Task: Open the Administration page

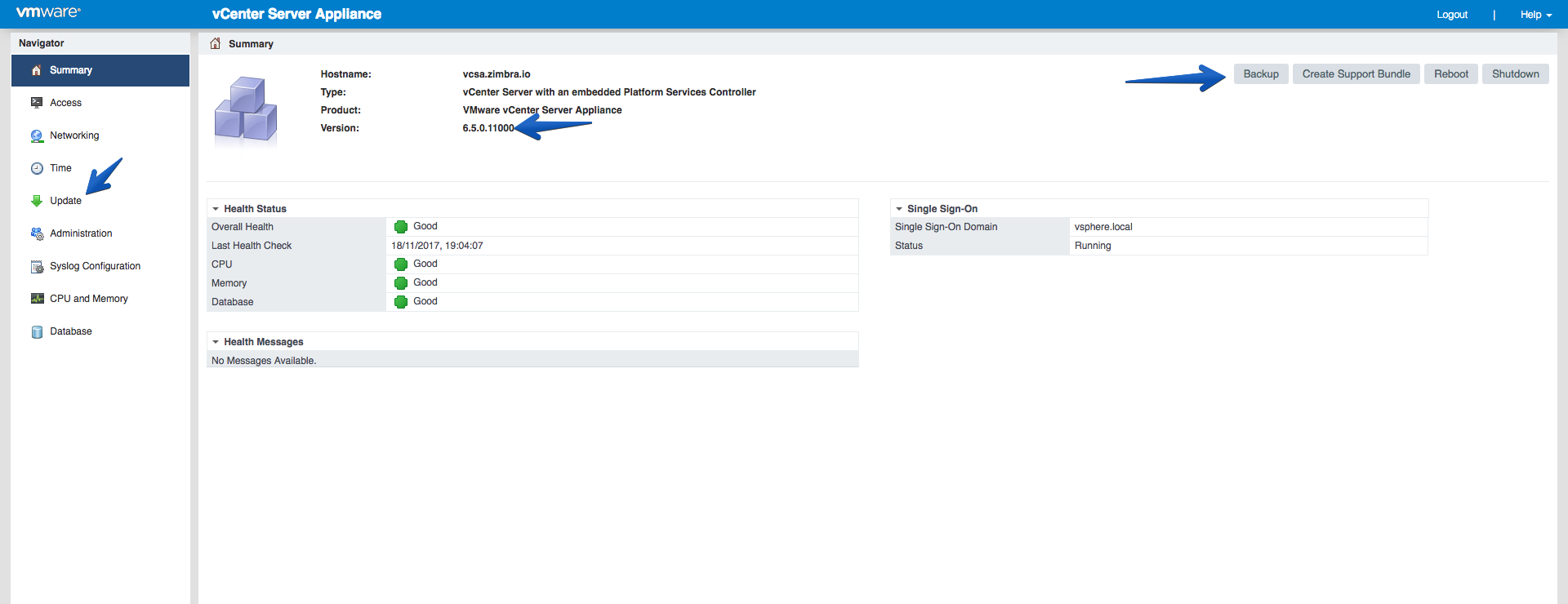Action: (x=100, y=233)
